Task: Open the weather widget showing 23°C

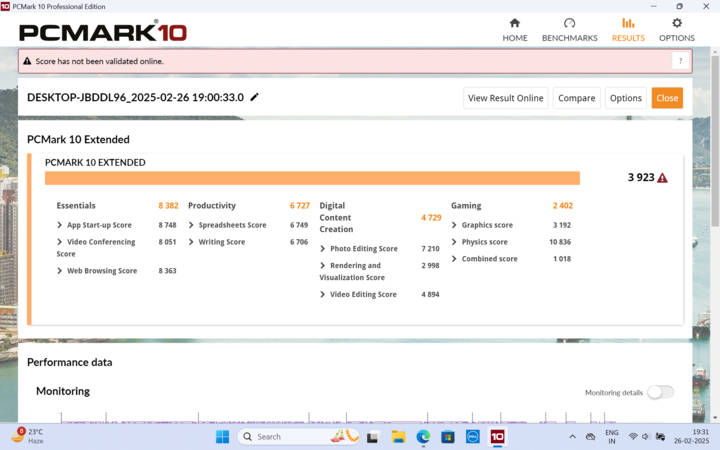Action: [27, 437]
